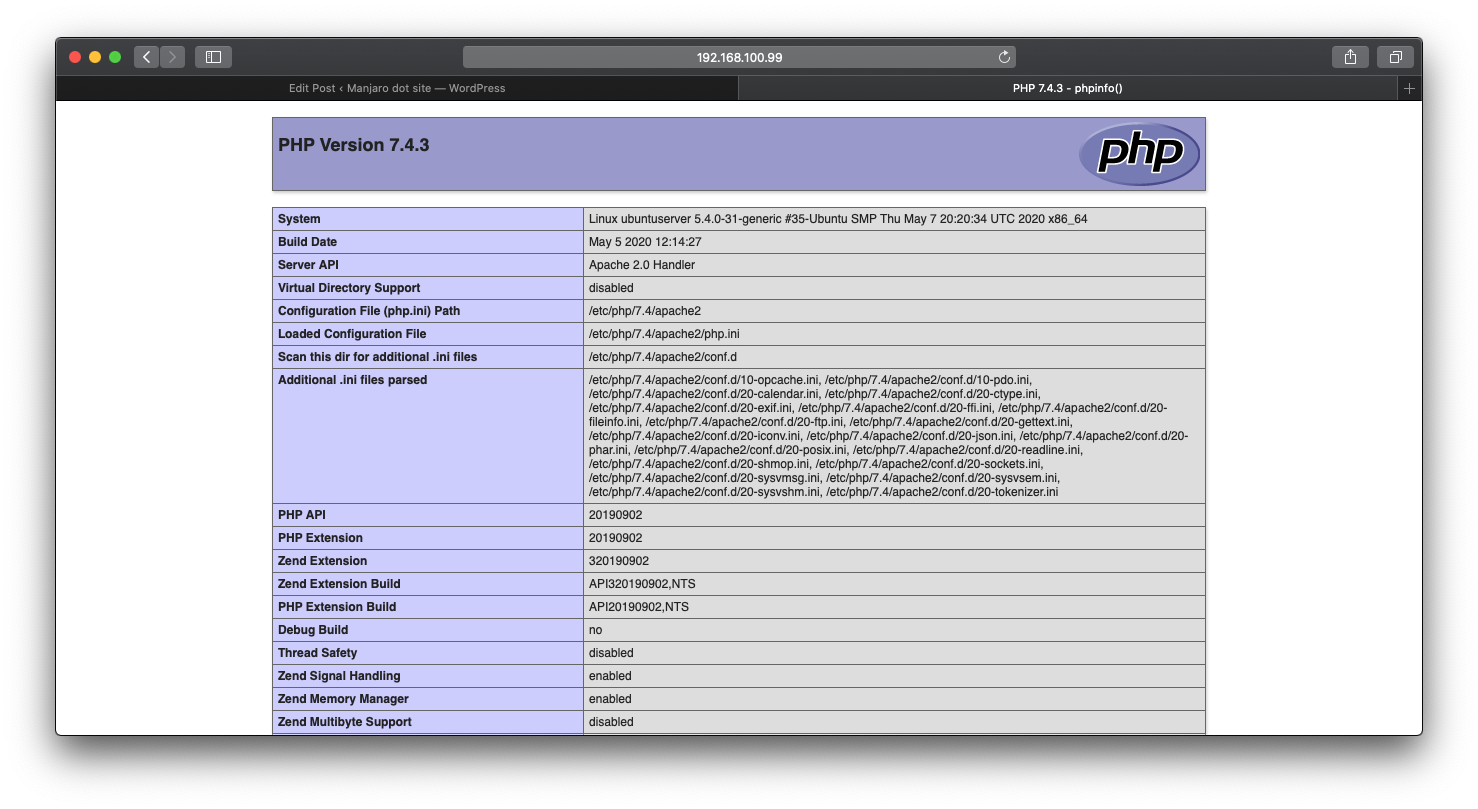Select the PHP 7.4.3 - phpinfo() tab
This screenshot has height=809, width=1478.
point(1067,88)
